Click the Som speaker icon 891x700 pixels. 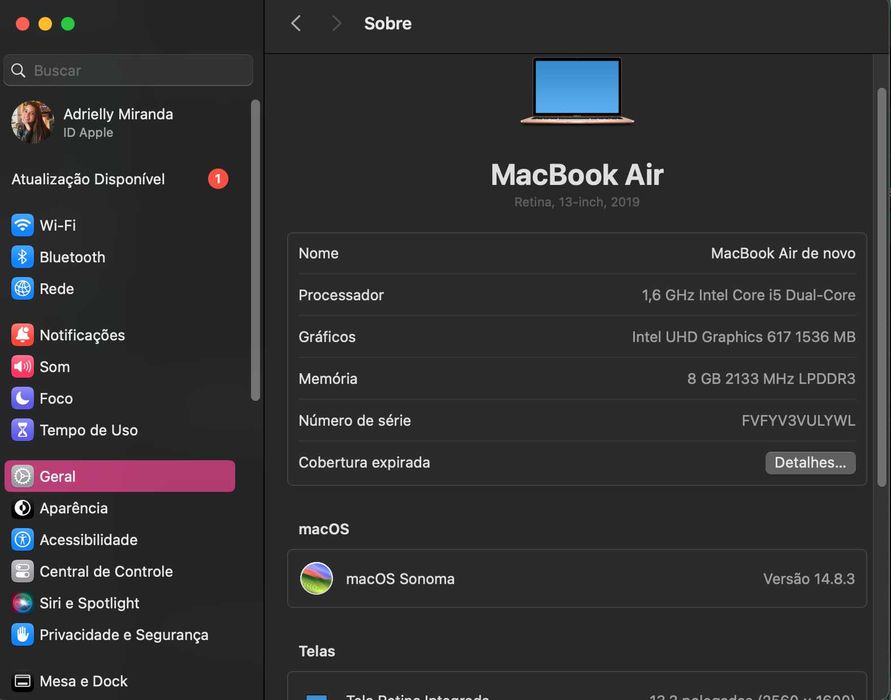tap(22, 367)
